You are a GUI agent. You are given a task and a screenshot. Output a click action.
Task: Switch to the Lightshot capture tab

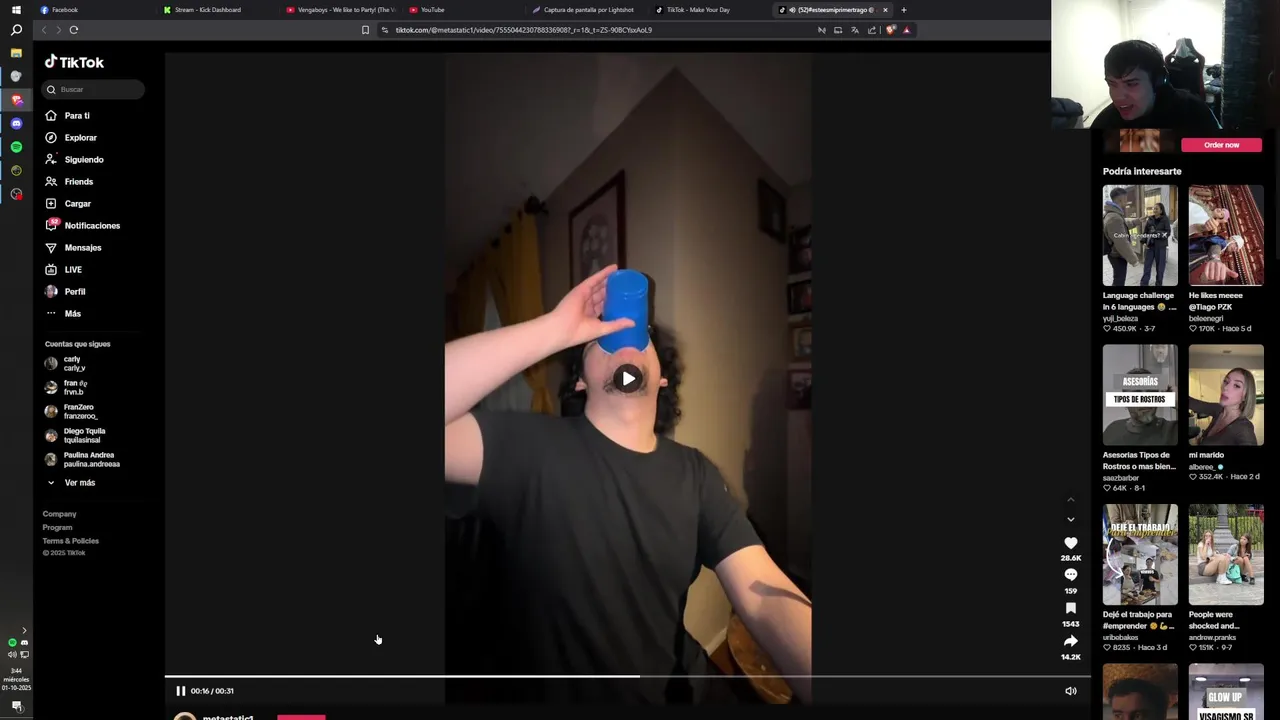(587, 10)
